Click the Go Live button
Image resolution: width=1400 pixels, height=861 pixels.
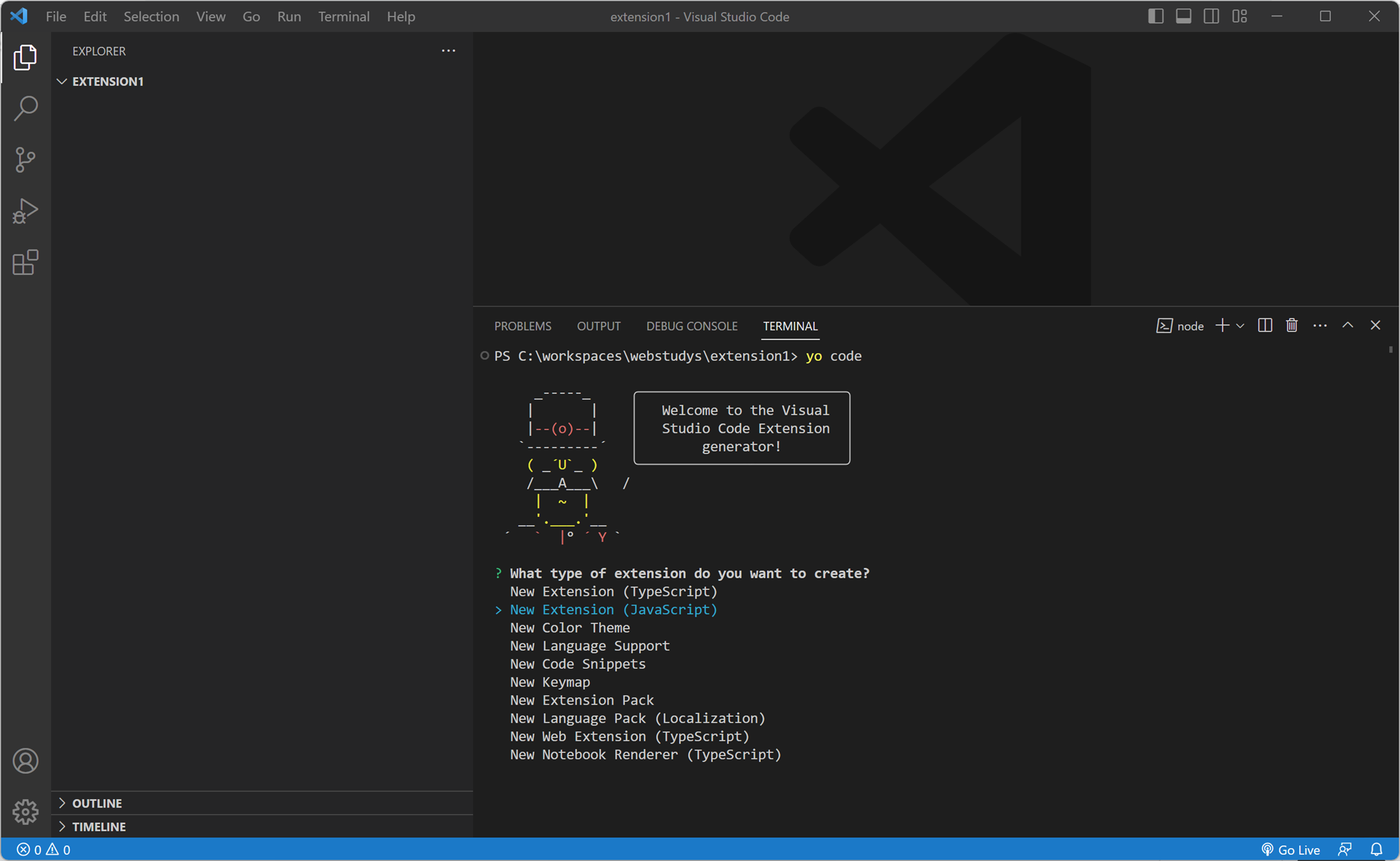1290,849
